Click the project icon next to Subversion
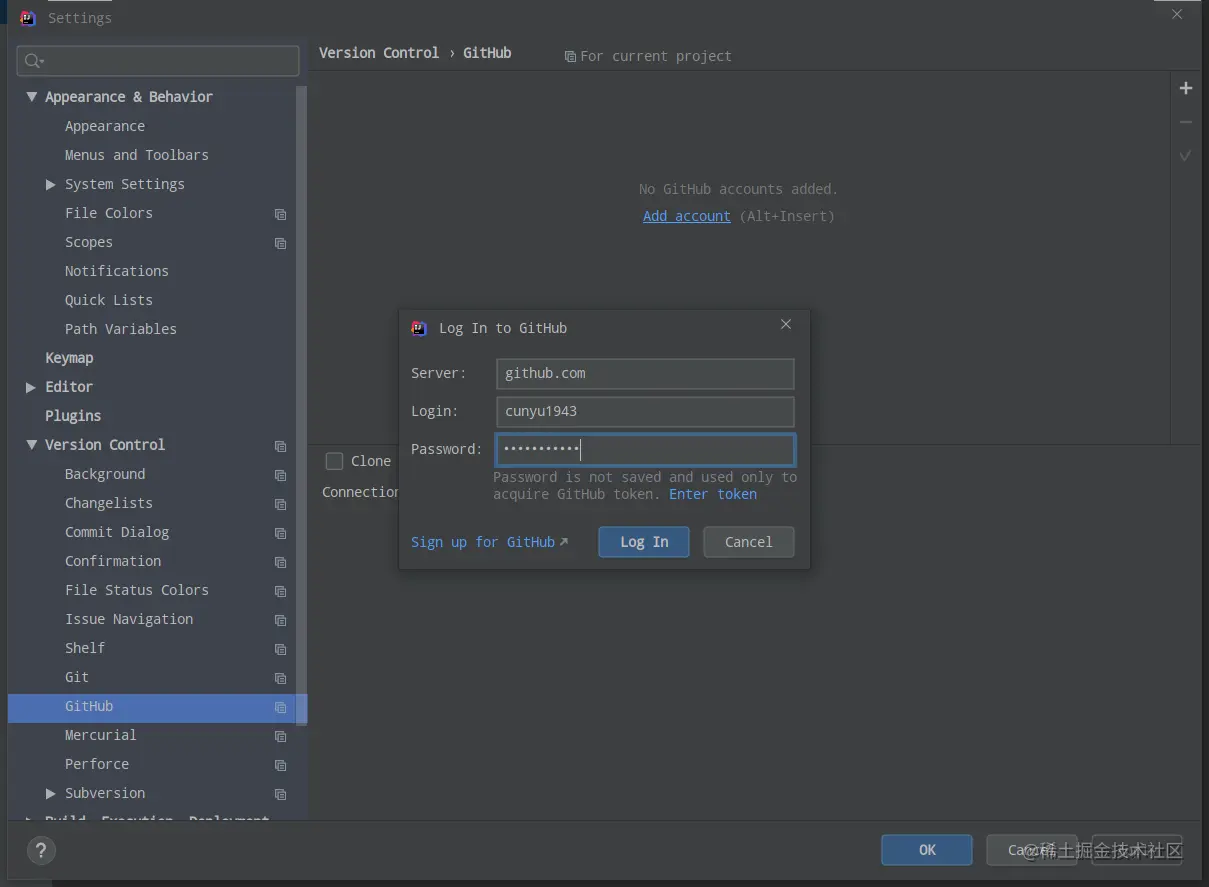This screenshot has height=887, width=1209. point(280,794)
